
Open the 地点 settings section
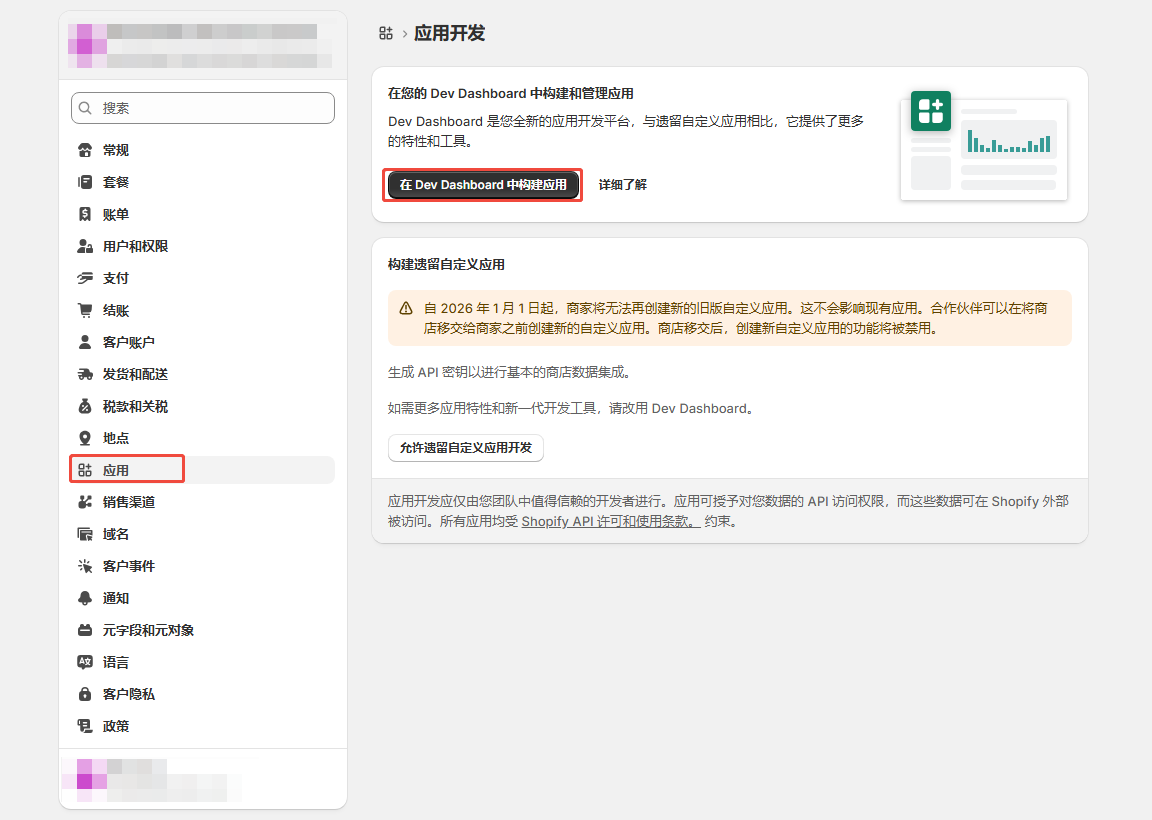(116, 438)
